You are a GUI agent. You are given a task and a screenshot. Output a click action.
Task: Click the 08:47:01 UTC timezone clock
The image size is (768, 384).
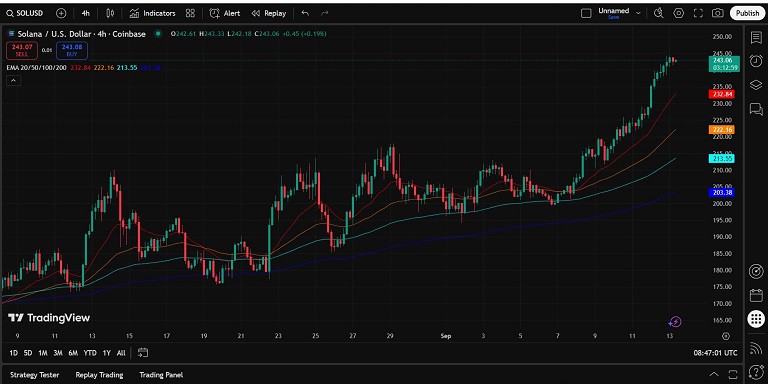pyautogui.click(x=715, y=353)
